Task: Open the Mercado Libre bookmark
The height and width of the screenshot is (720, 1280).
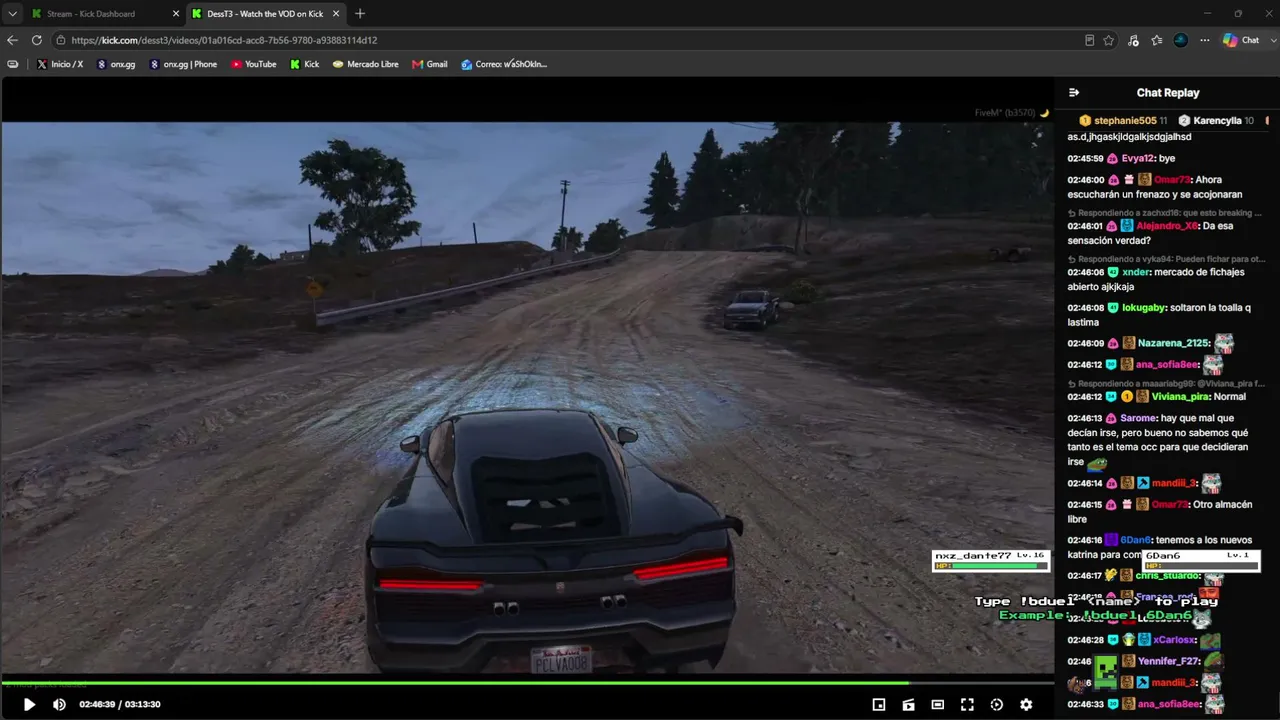Action: click(366, 64)
